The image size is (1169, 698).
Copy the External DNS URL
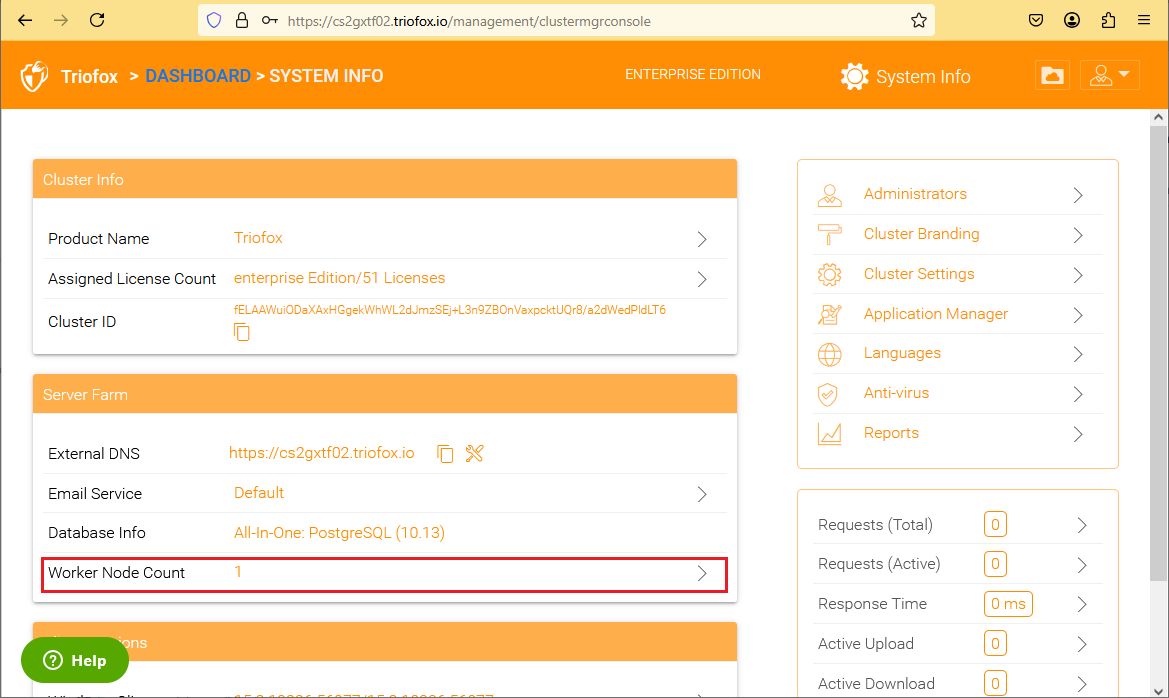tap(445, 453)
